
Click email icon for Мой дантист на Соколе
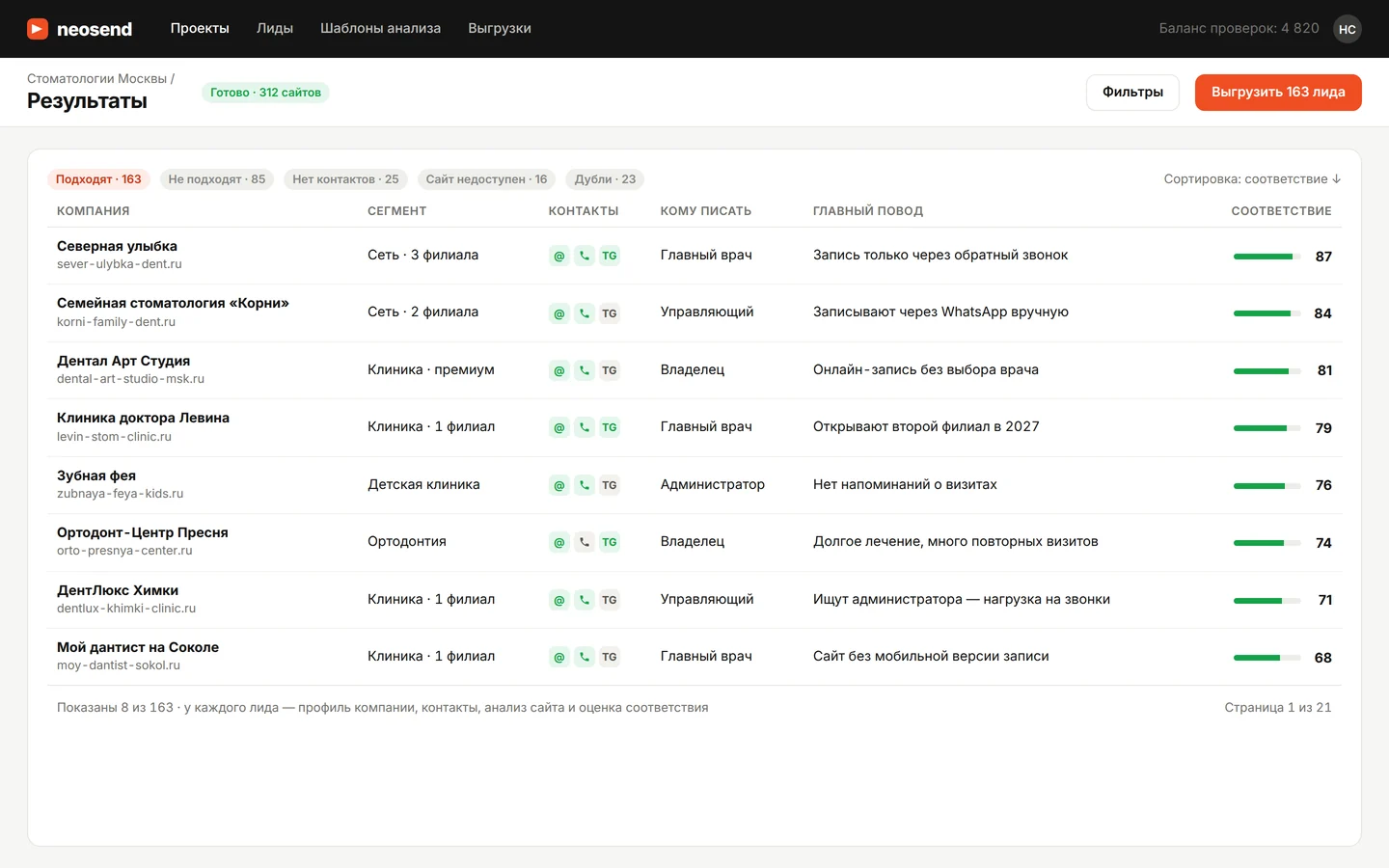tap(559, 657)
